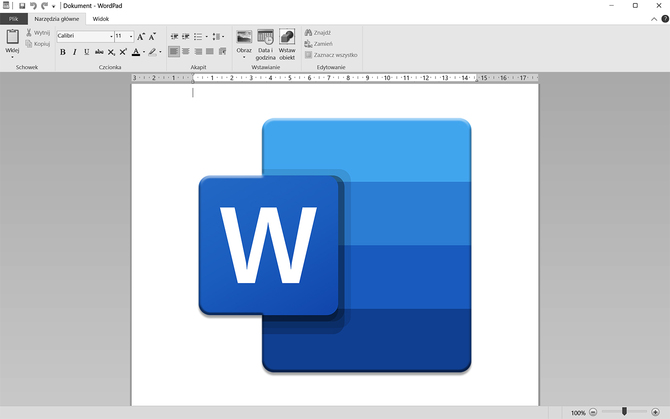Switch to Narzędzia główne tab
Image resolution: width=670 pixels, height=419 pixels.
click(x=56, y=19)
